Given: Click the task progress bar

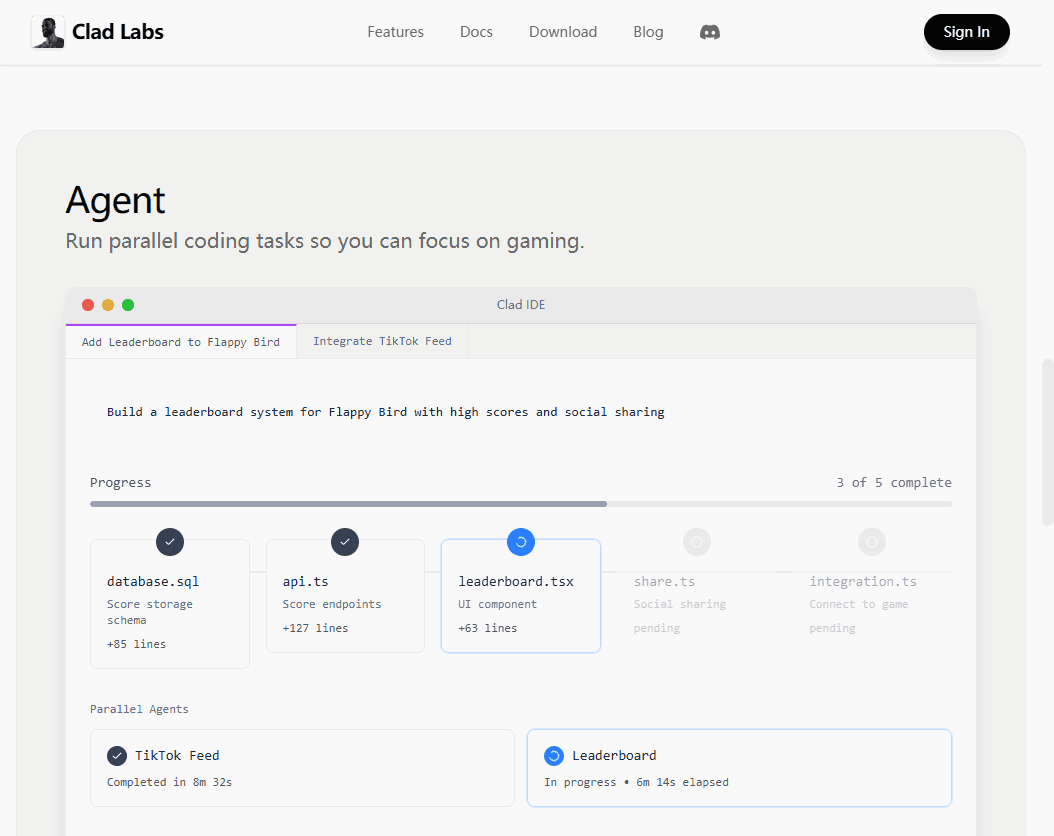Looking at the screenshot, I should click(520, 504).
